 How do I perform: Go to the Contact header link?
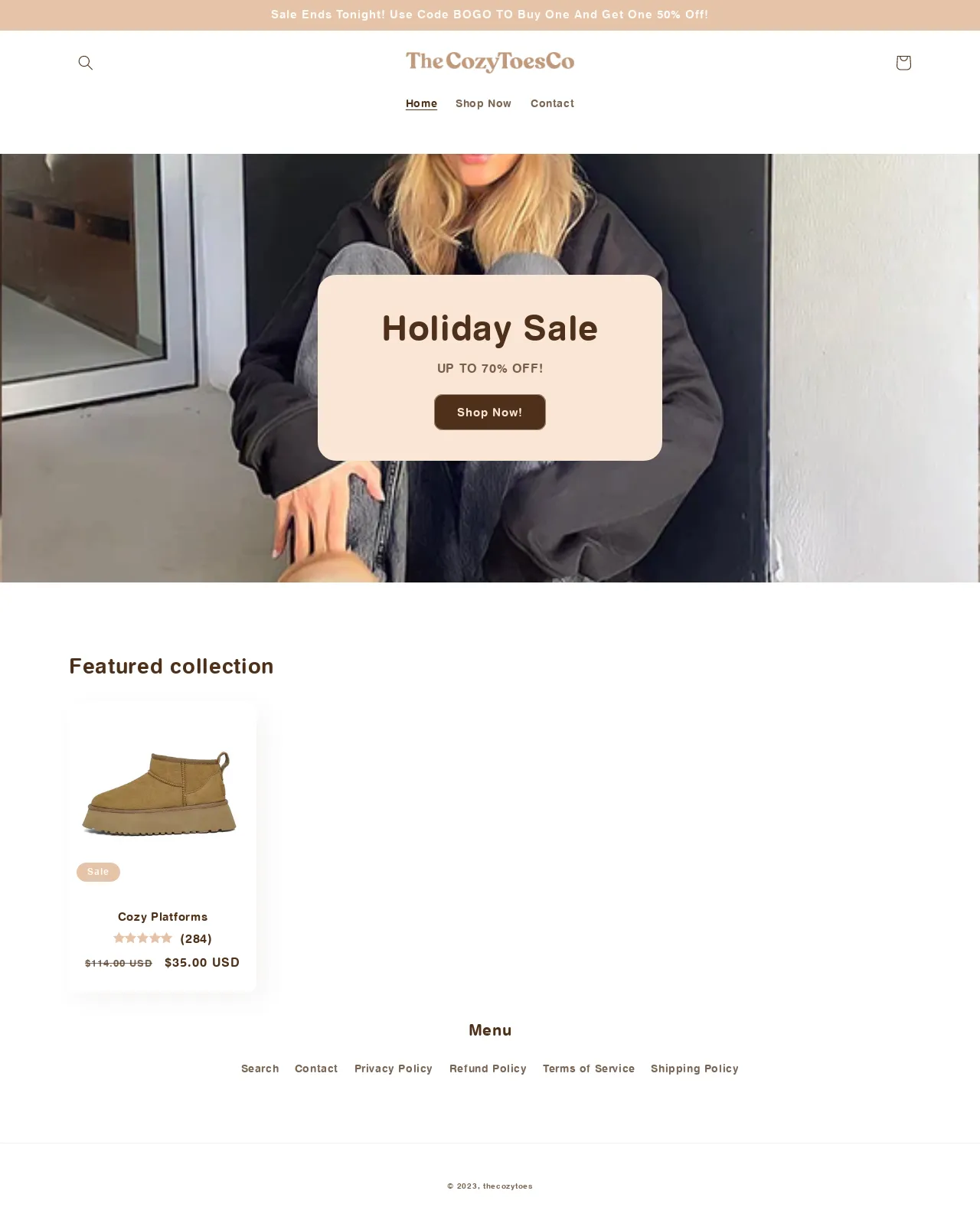pos(552,103)
